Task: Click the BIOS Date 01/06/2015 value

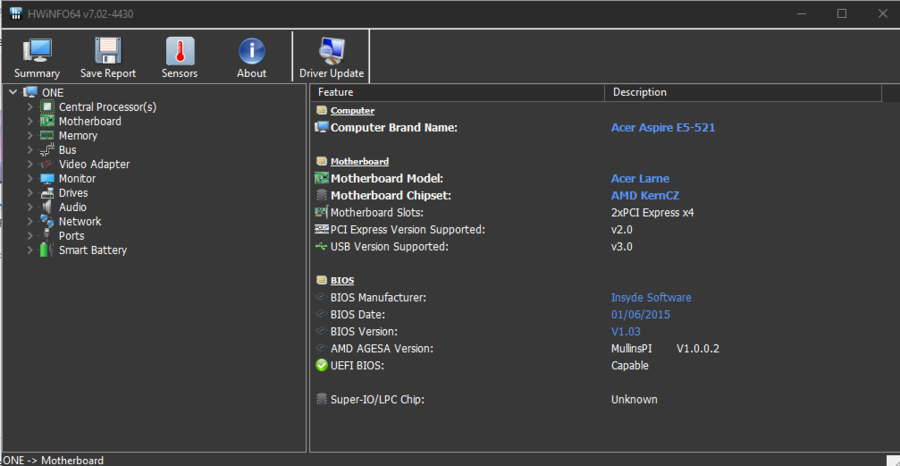Action: pos(641,314)
